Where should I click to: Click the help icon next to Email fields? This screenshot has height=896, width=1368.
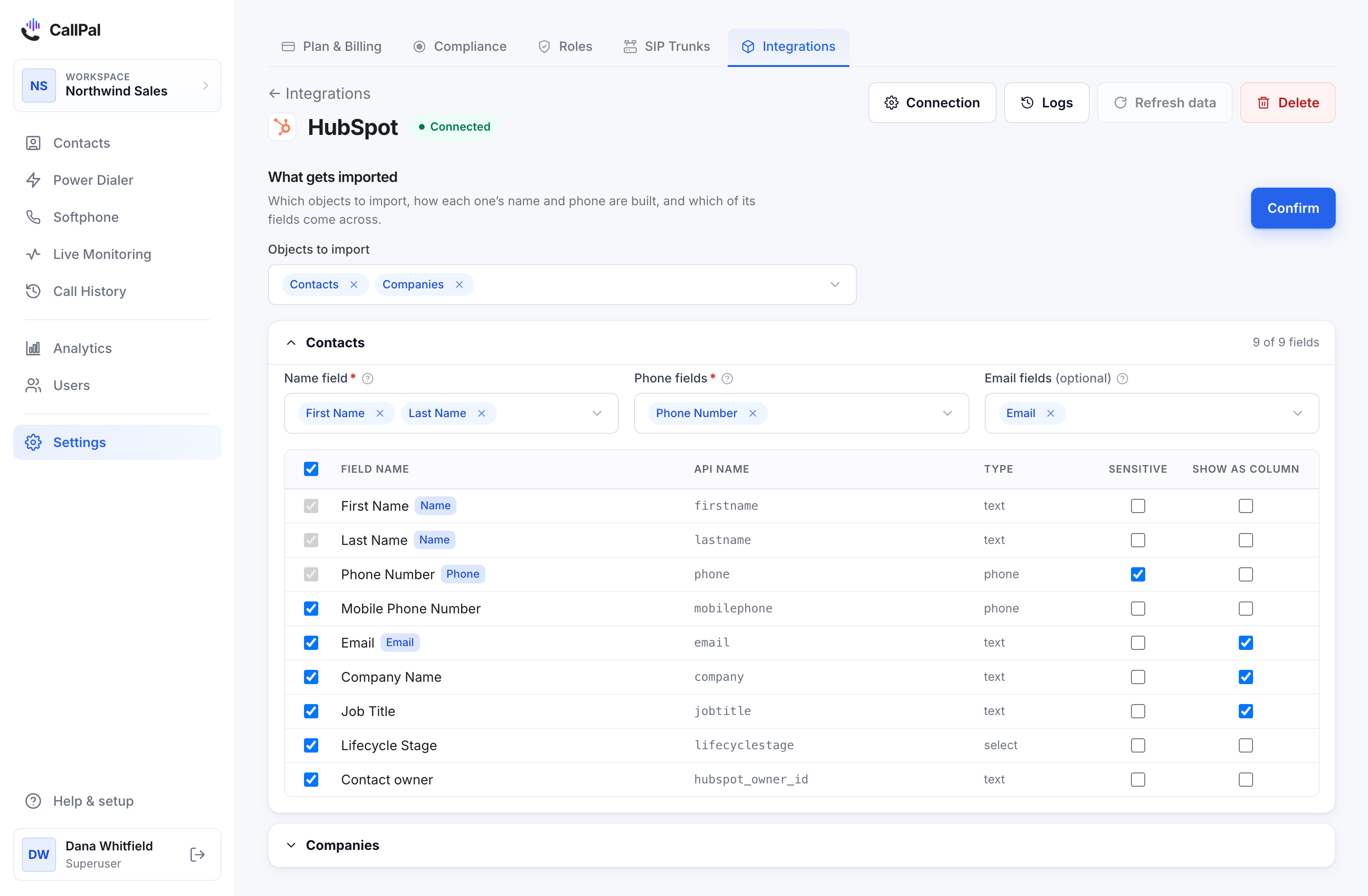click(1122, 378)
